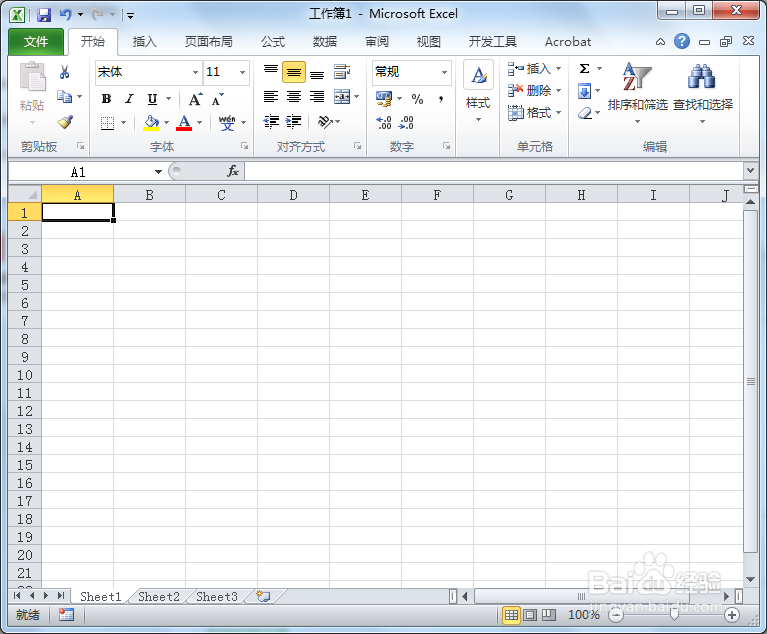Open the Help question mark icon

coord(681,42)
